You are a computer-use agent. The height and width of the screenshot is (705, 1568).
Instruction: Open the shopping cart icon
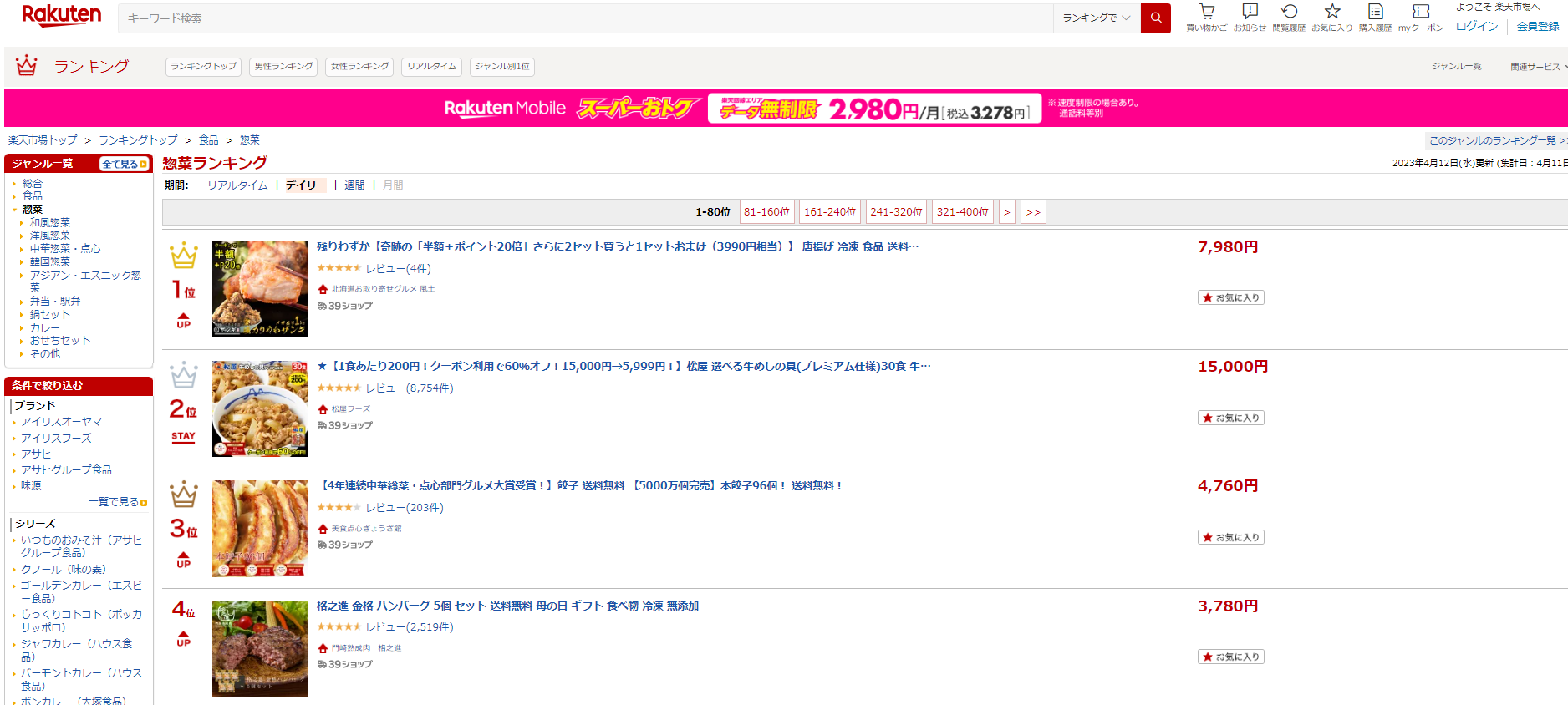point(1207,12)
